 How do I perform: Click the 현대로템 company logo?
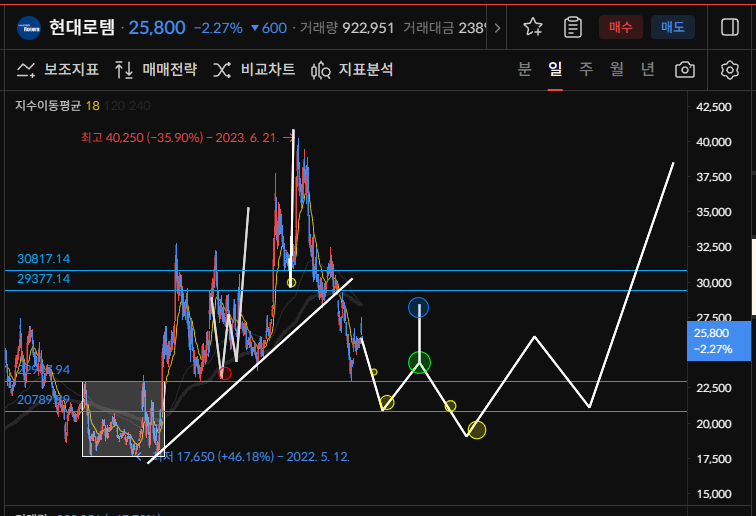pyautogui.click(x=29, y=28)
